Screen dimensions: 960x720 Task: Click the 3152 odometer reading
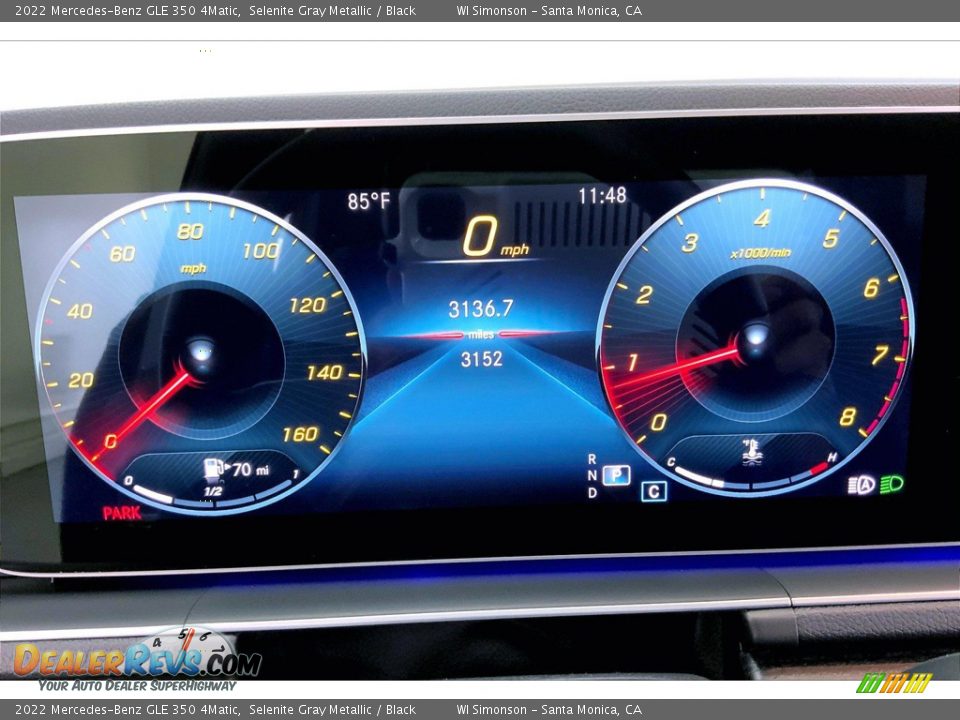(x=481, y=359)
